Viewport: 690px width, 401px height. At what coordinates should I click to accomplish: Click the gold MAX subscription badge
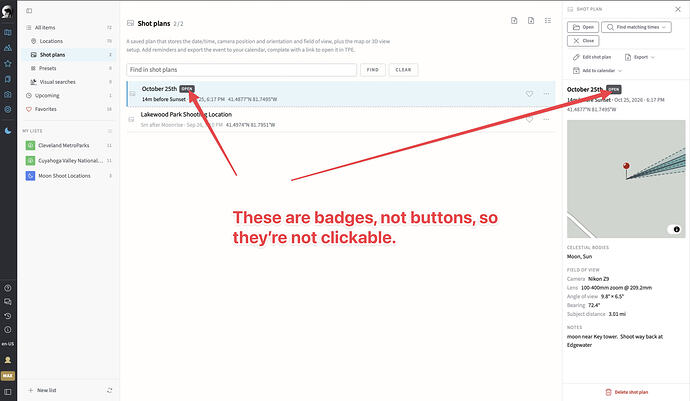[x=8, y=376]
